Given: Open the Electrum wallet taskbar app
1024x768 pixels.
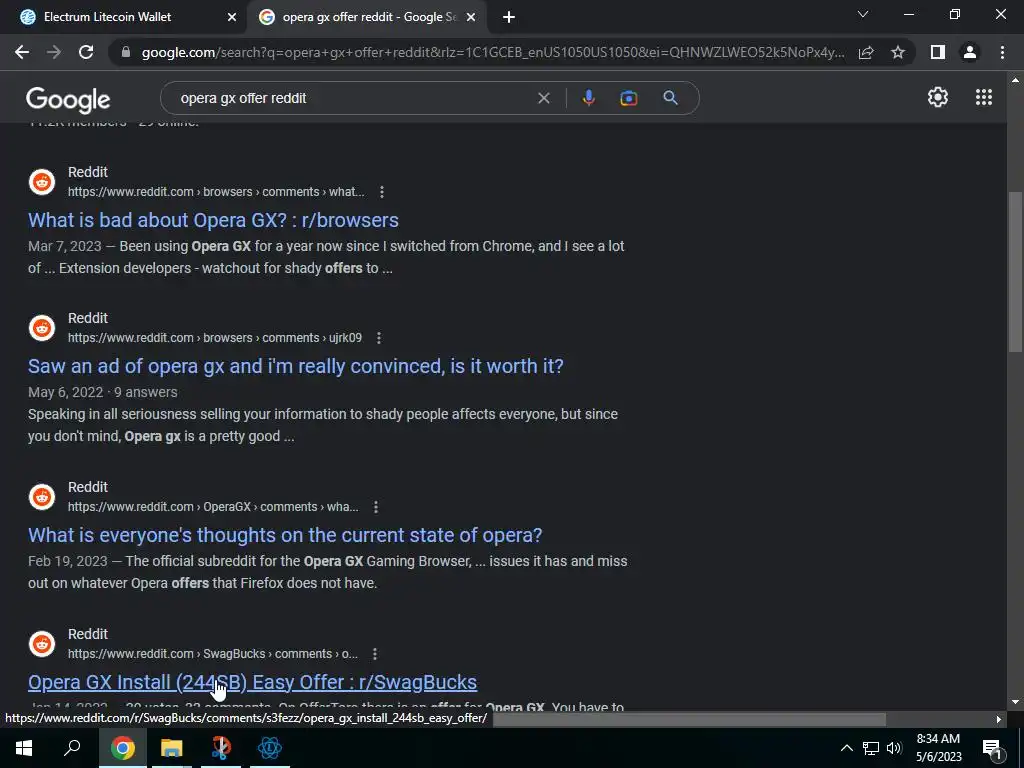Looking at the screenshot, I should tap(270, 748).
